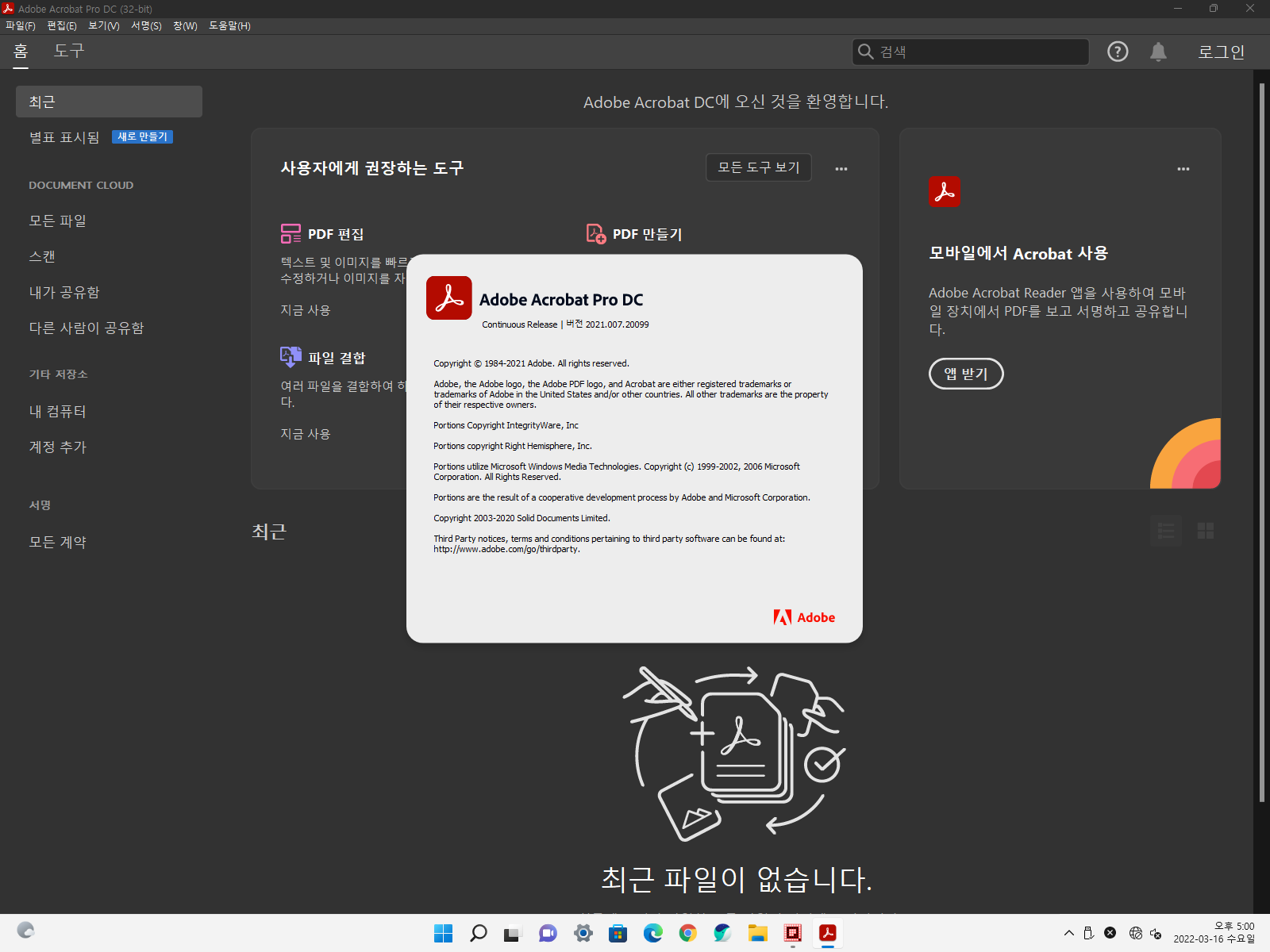Open 모든 파일 in Document Cloud
1270x952 pixels.
(x=57, y=221)
